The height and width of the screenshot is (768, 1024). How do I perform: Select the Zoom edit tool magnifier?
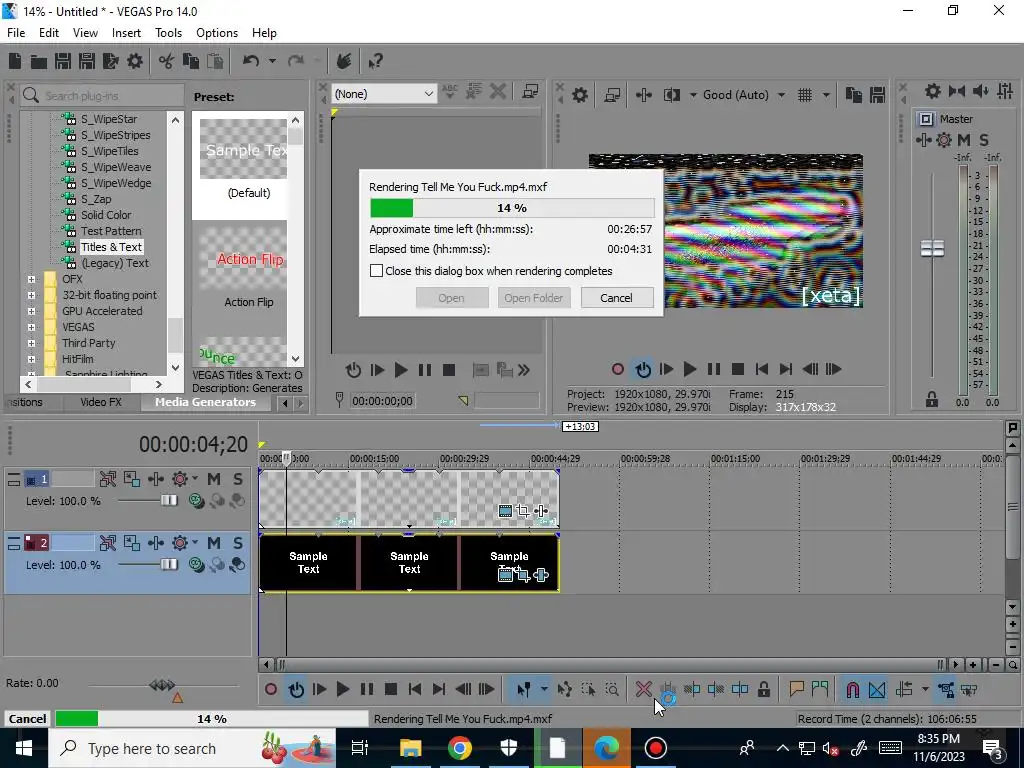(612, 689)
